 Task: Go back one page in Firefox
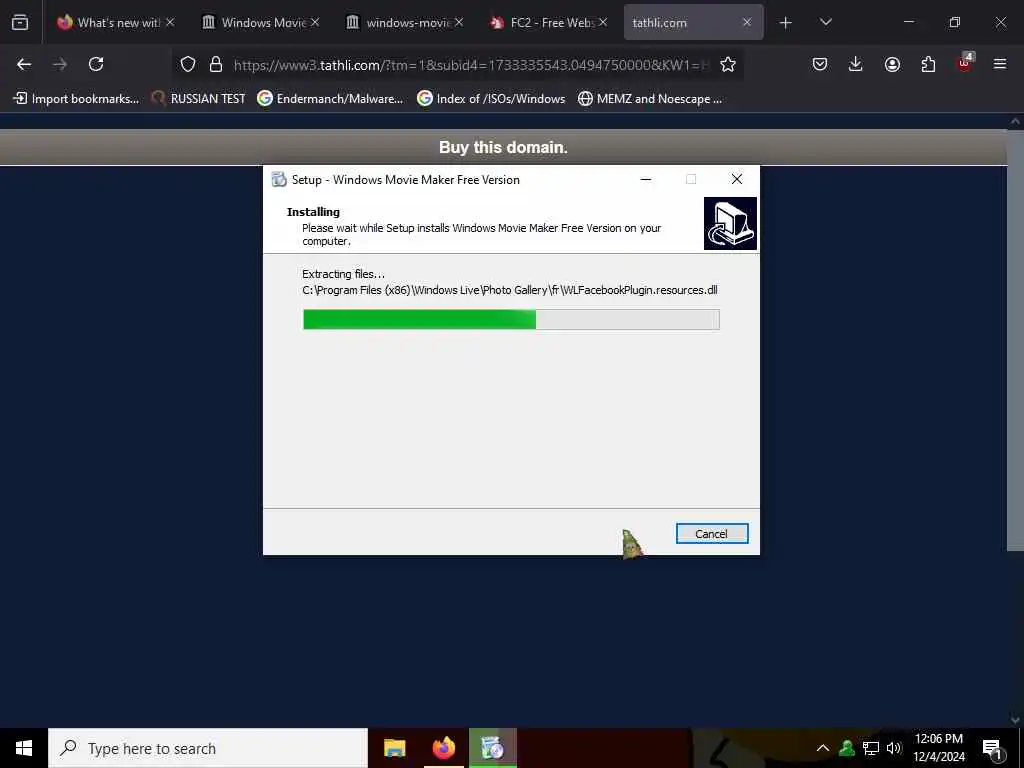click(x=24, y=64)
